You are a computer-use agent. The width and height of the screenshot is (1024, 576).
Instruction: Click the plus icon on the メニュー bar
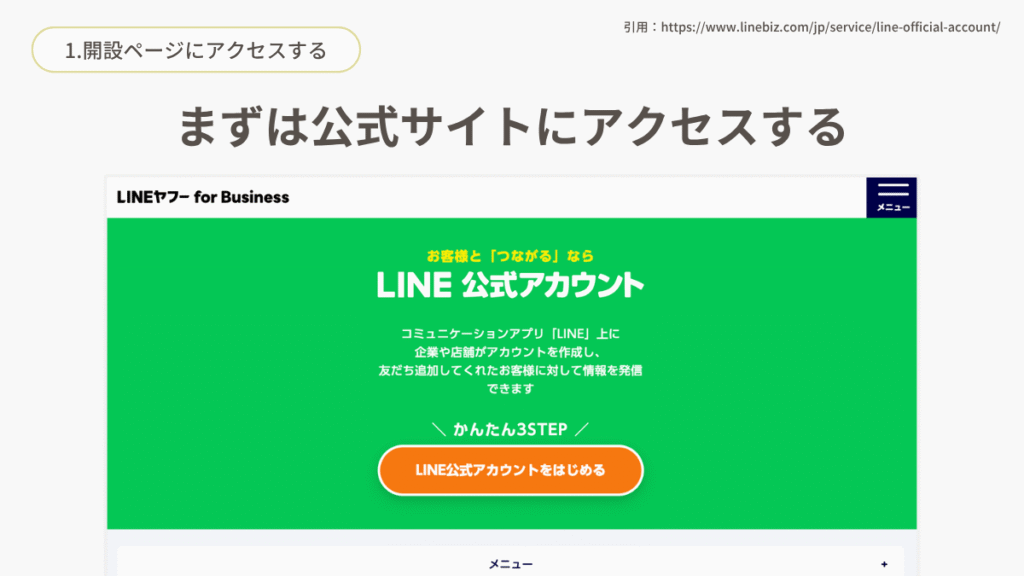(884, 564)
